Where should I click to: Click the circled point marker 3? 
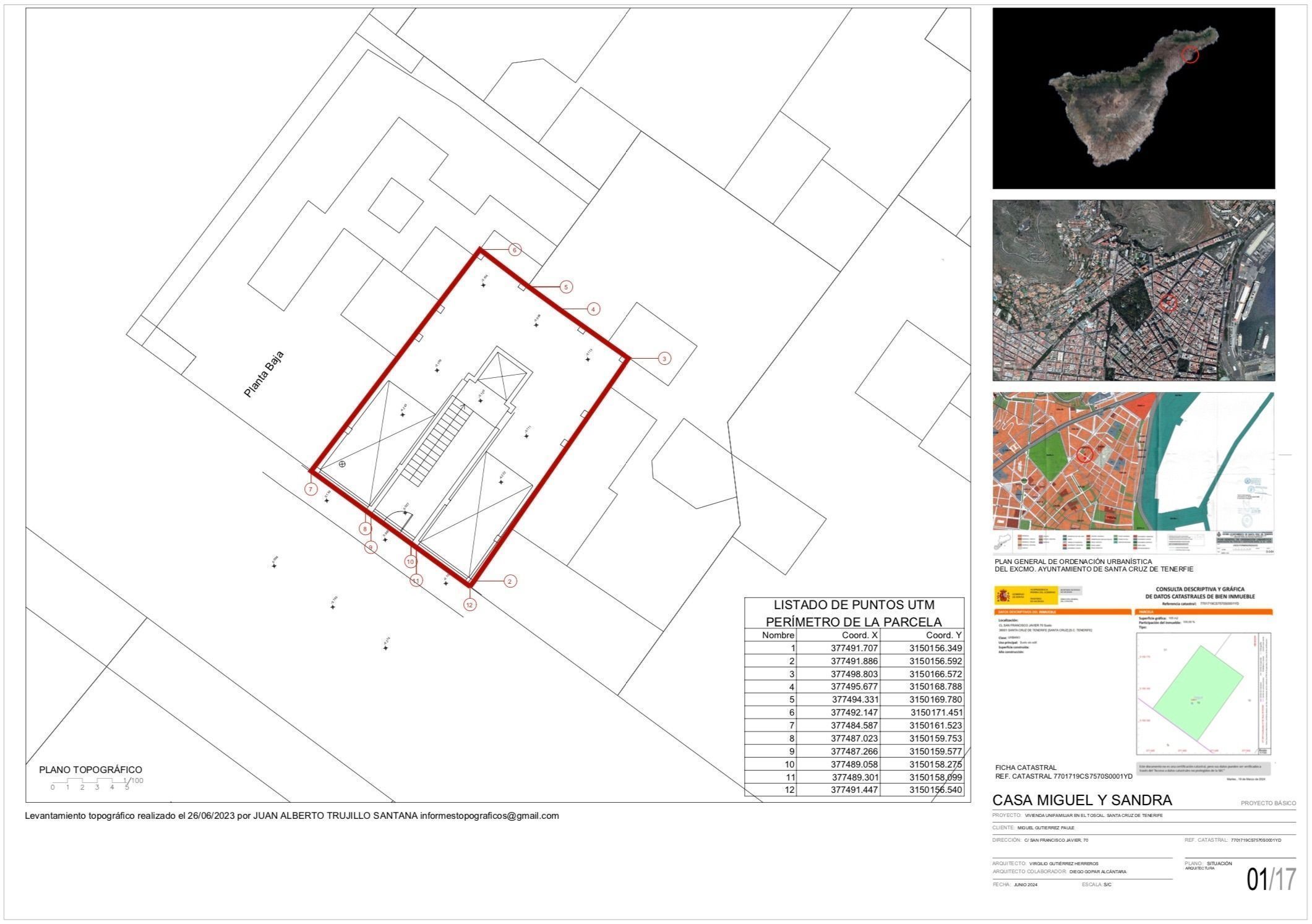coord(664,359)
